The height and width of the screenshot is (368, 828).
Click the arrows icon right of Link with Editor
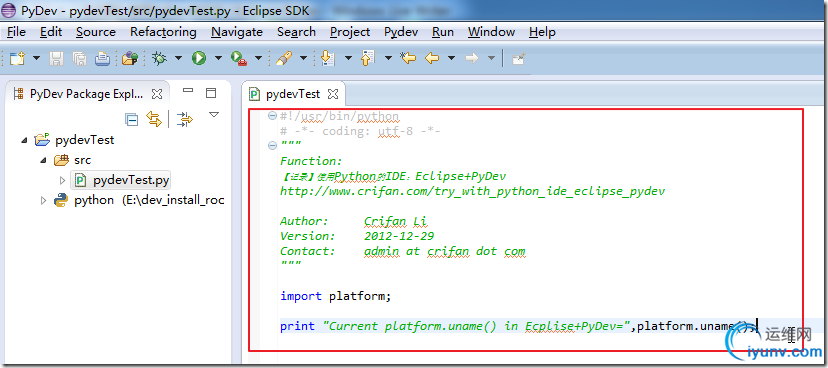185,120
